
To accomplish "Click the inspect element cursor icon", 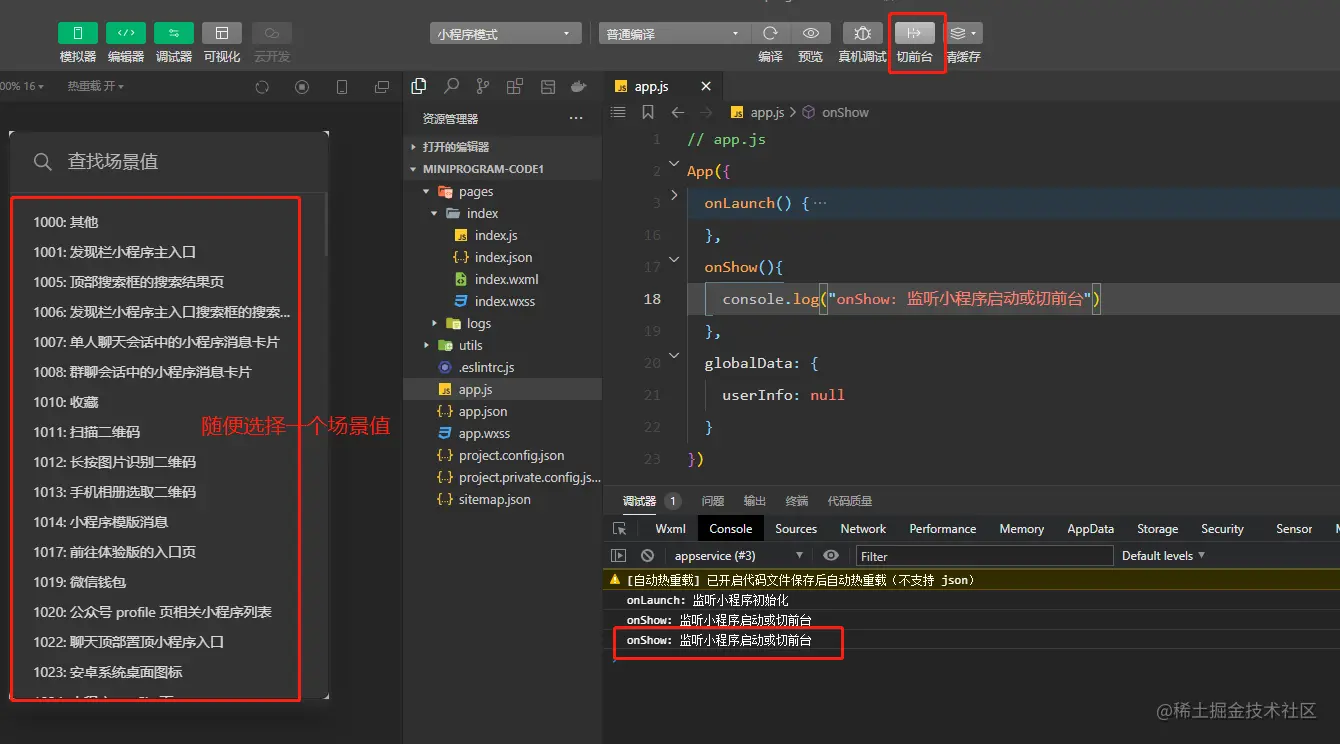I will (x=620, y=529).
